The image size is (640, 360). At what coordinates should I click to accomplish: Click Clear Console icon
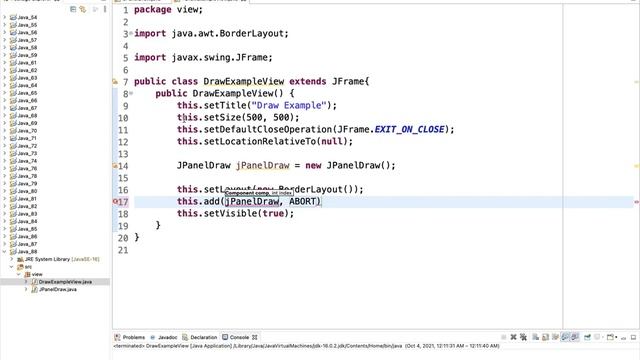click(x=536, y=337)
